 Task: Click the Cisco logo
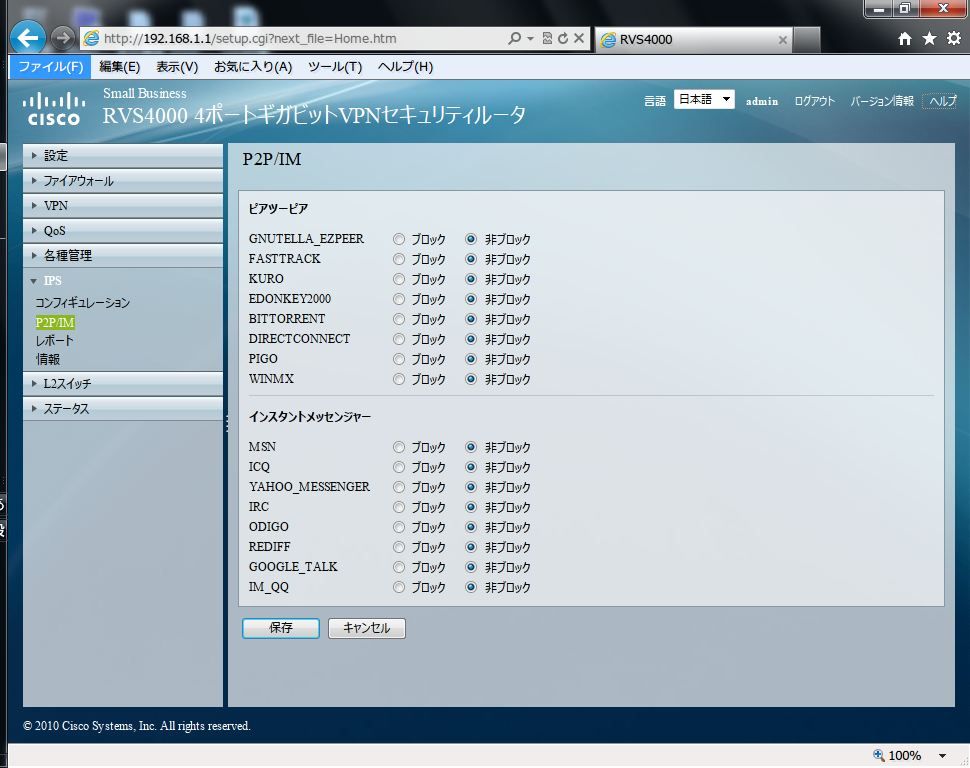coord(54,109)
